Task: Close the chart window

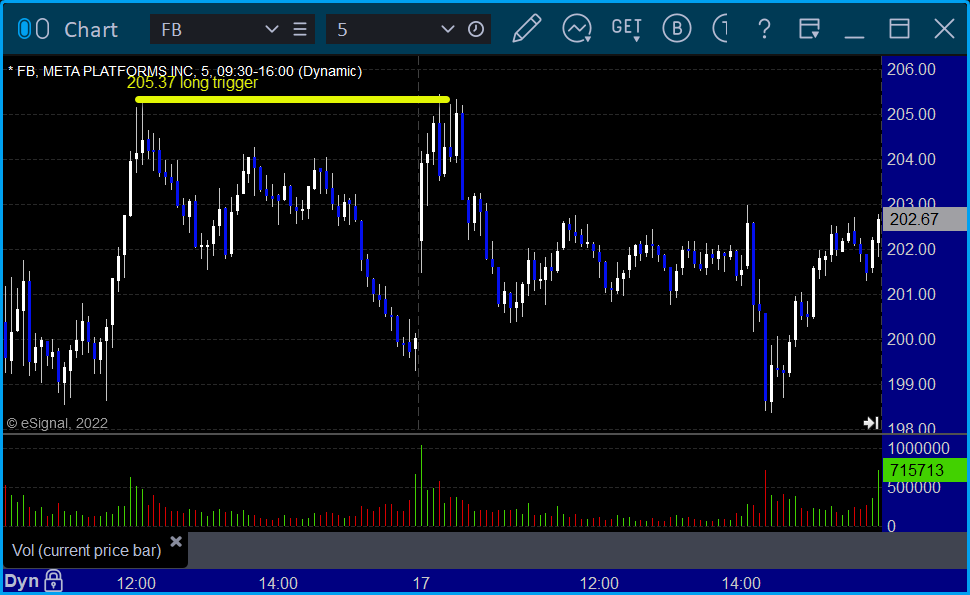Action: 944,29
